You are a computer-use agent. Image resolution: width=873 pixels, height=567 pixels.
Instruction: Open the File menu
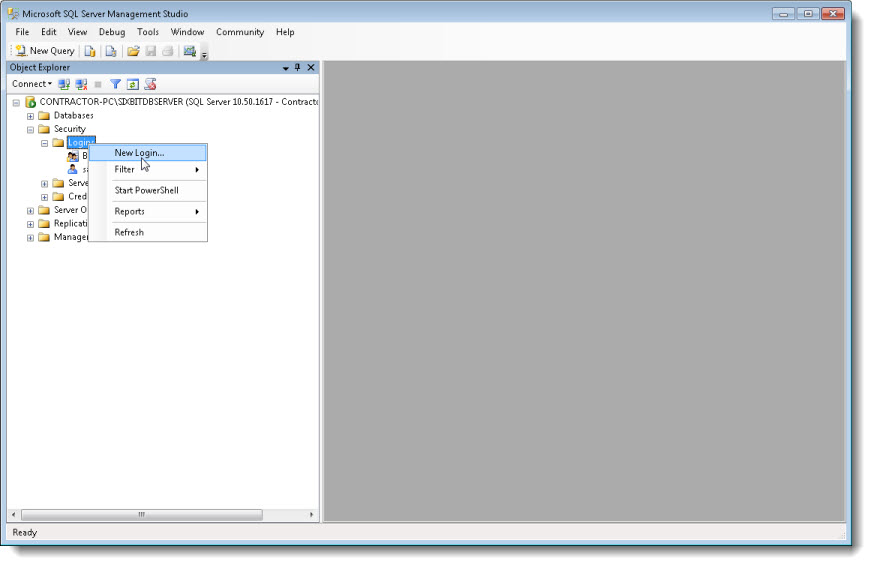coord(22,32)
